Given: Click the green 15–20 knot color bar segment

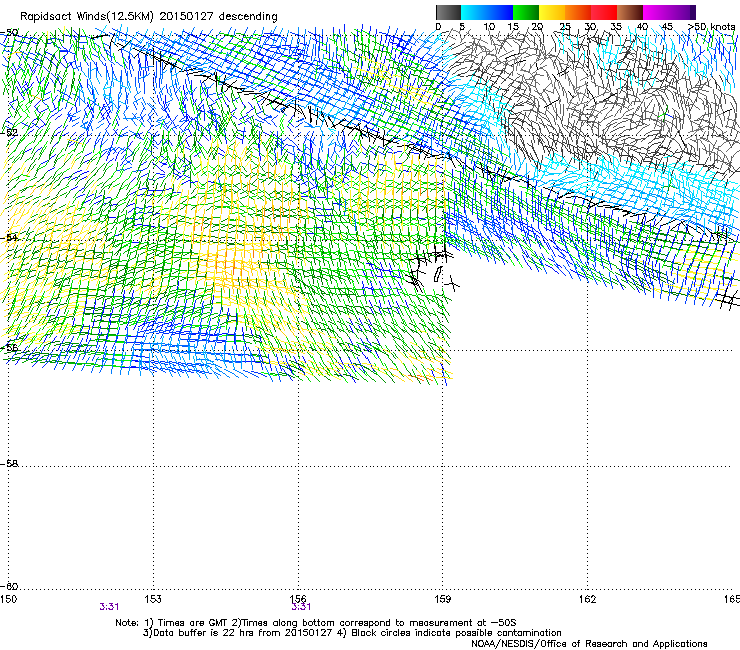Looking at the screenshot, I should coord(526,12).
